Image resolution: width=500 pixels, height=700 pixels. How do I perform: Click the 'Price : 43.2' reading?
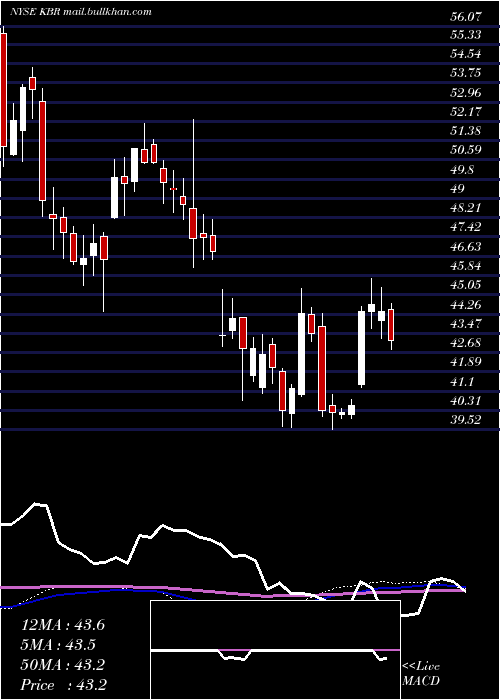63,685
